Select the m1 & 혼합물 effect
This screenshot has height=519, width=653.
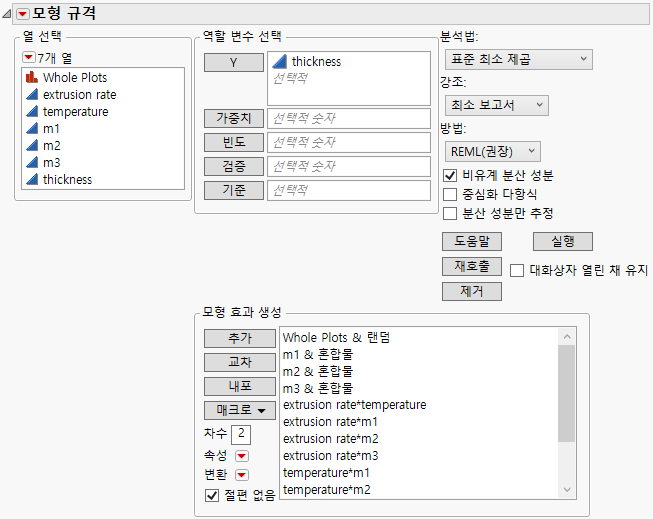(318, 354)
